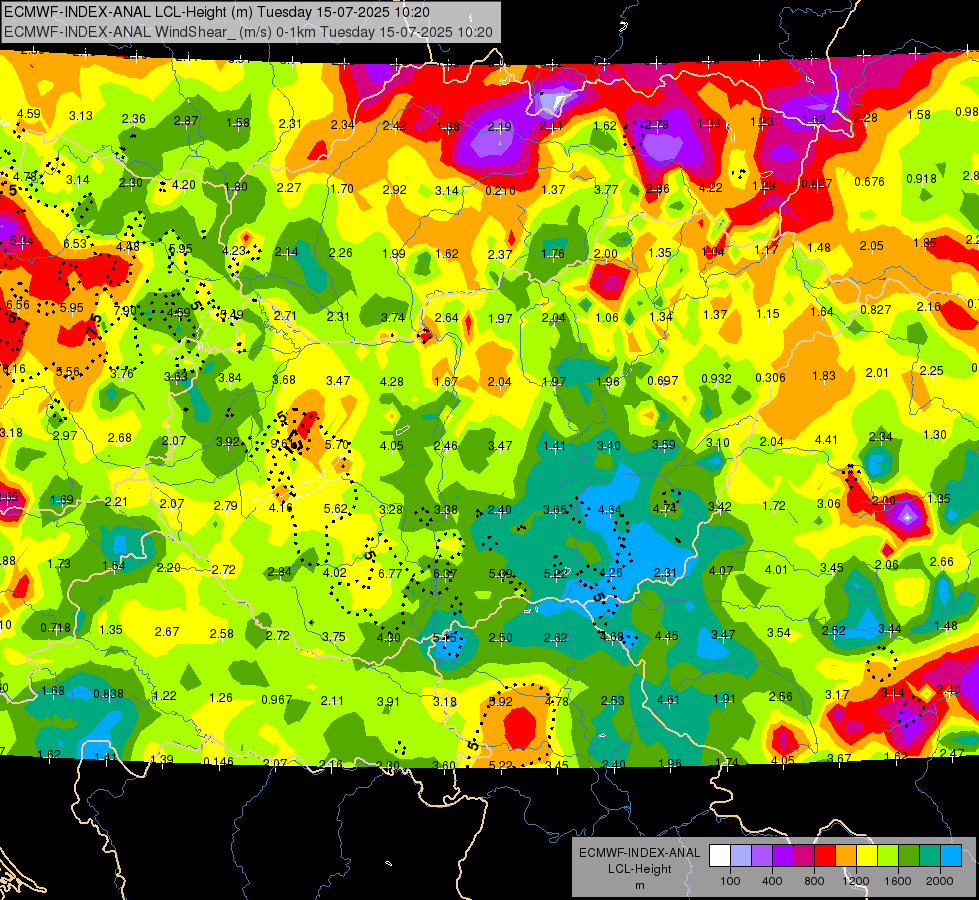
Task: Click wind shear value 4.45
Action: coord(667,636)
